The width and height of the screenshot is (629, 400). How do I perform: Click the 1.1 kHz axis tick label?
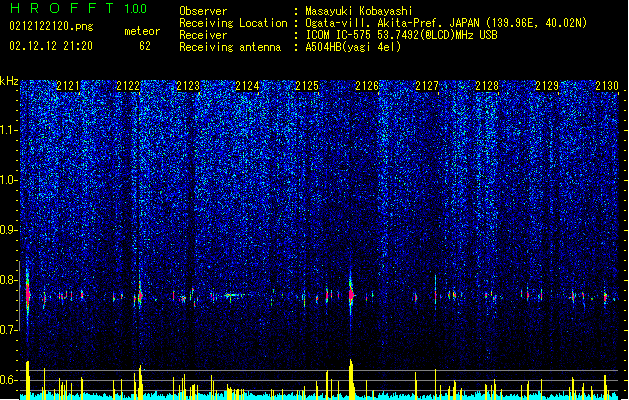(x=9, y=130)
